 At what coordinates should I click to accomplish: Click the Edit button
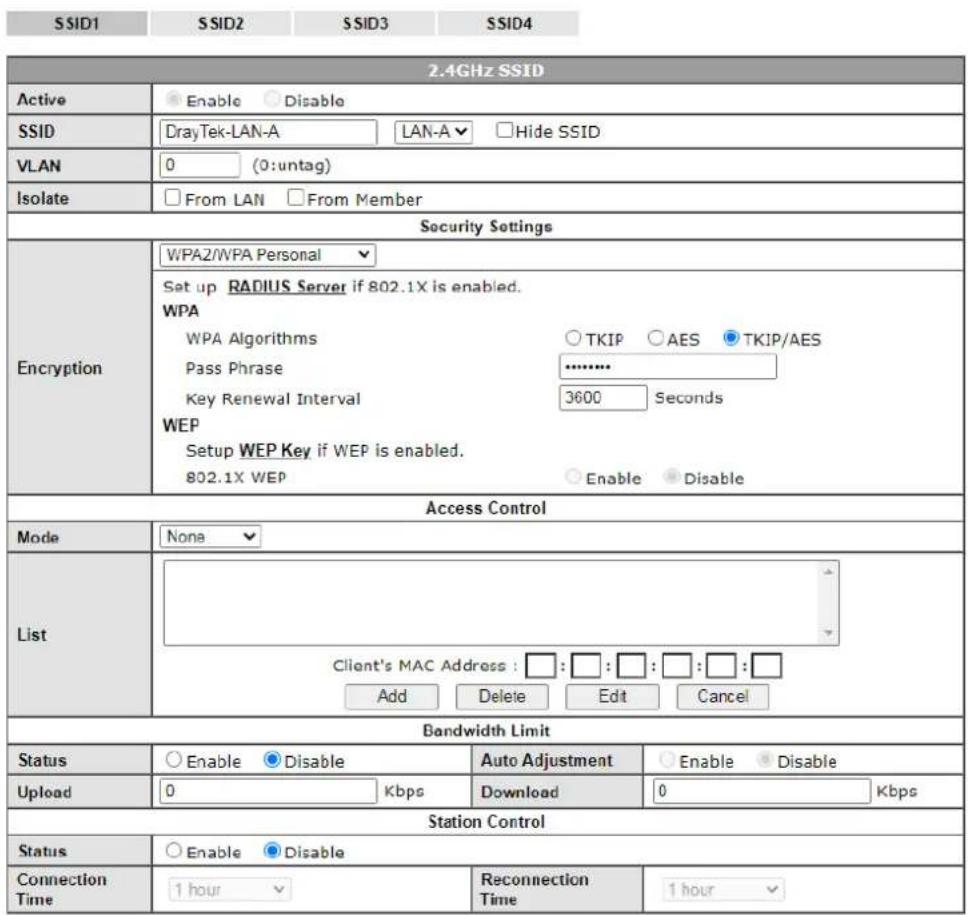point(612,696)
